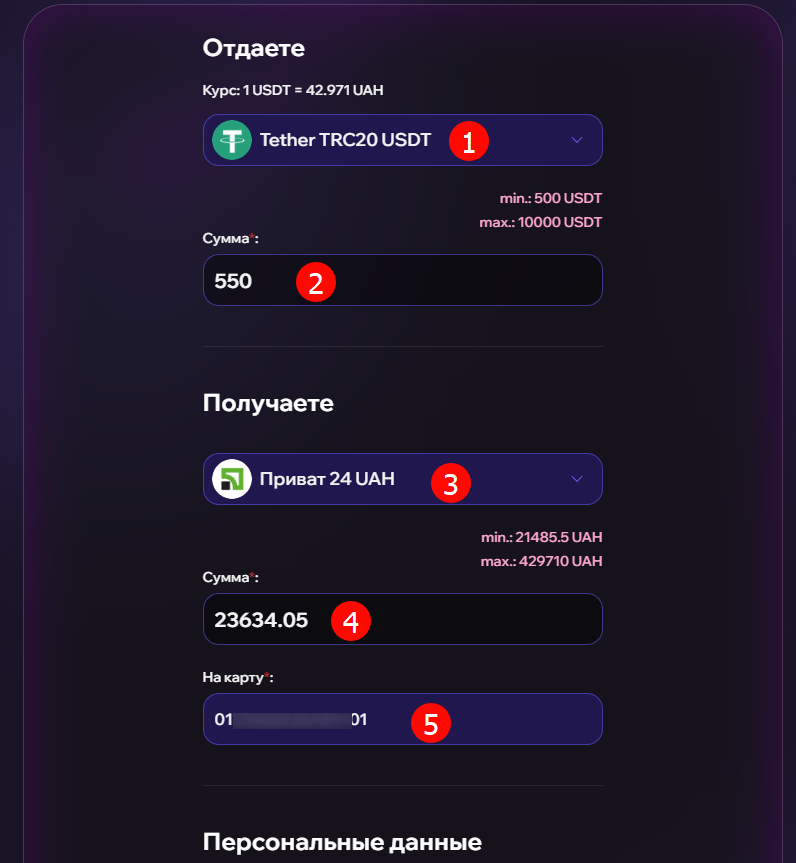Image resolution: width=796 pixels, height=863 pixels.
Task: Expand the Tether TRC20 USDT chevron arrow
Action: (x=577, y=140)
